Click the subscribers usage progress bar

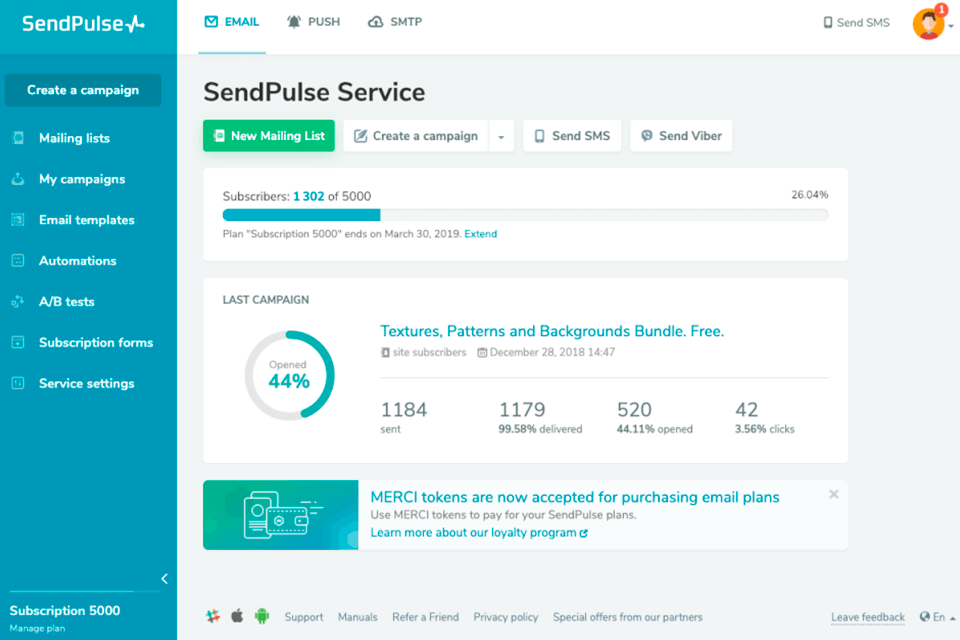525,215
